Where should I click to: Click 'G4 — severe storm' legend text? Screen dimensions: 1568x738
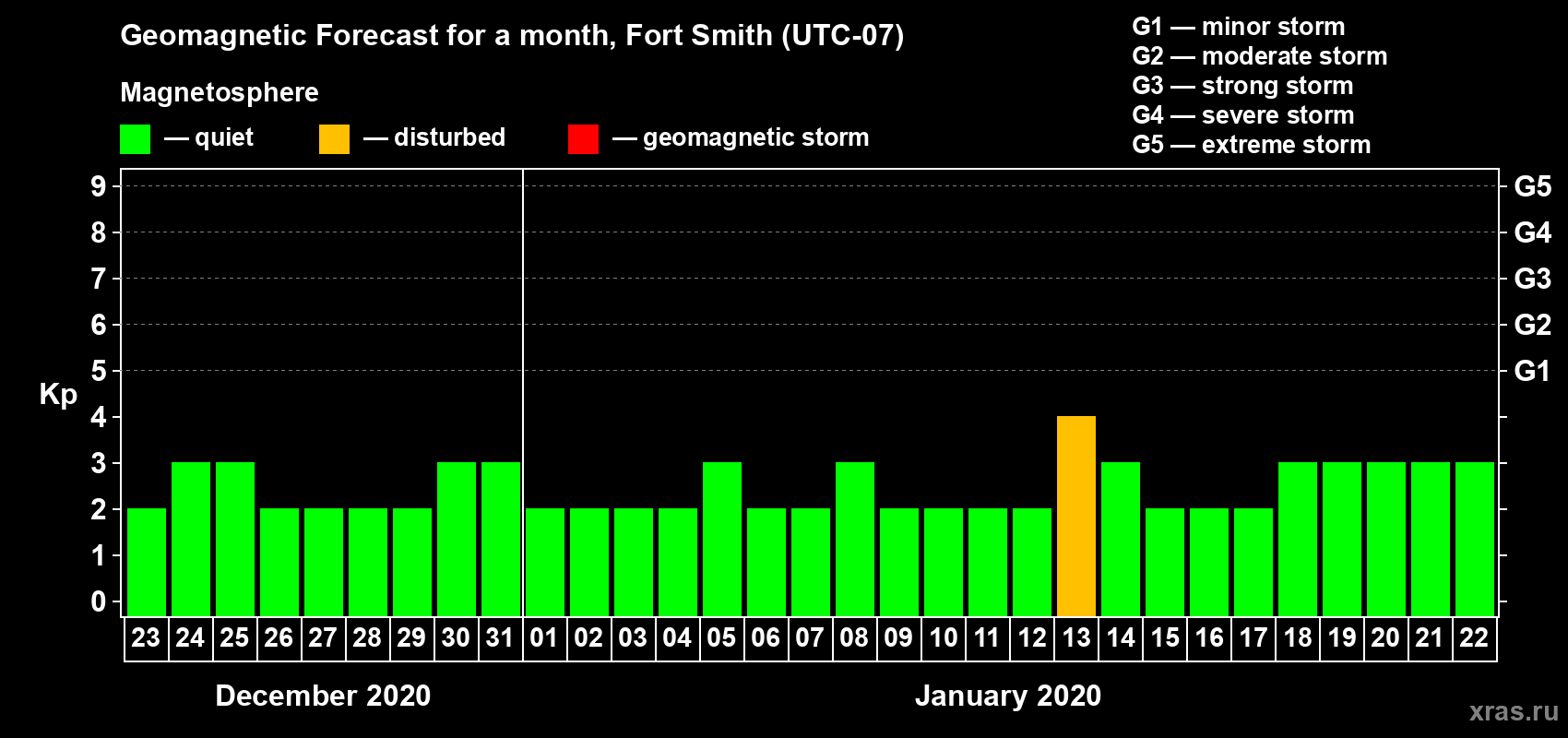(1243, 115)
